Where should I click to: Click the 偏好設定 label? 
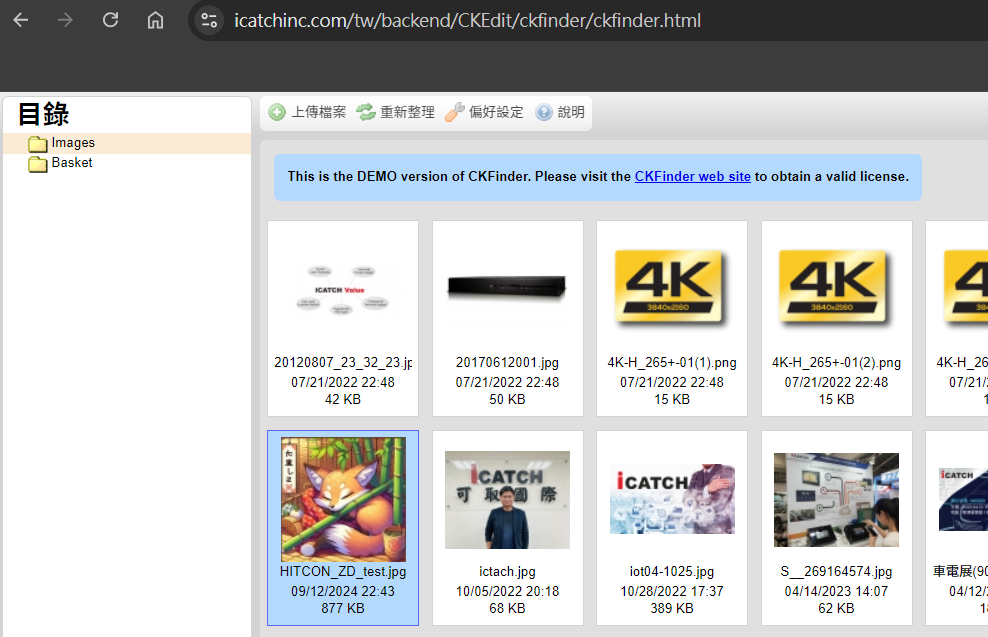tap(496, 112)
